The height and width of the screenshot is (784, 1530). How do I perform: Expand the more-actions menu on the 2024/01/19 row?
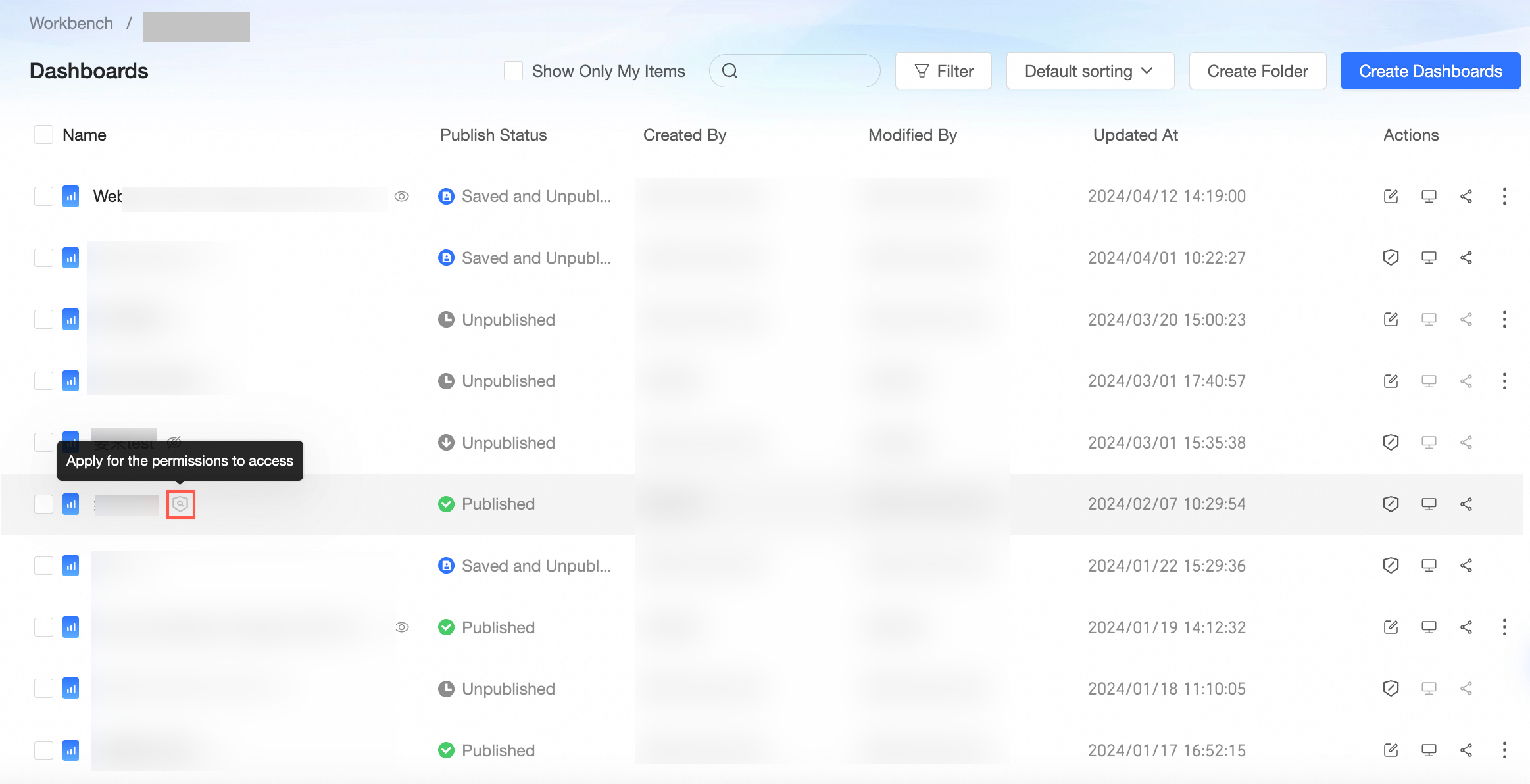(1504, 627)
